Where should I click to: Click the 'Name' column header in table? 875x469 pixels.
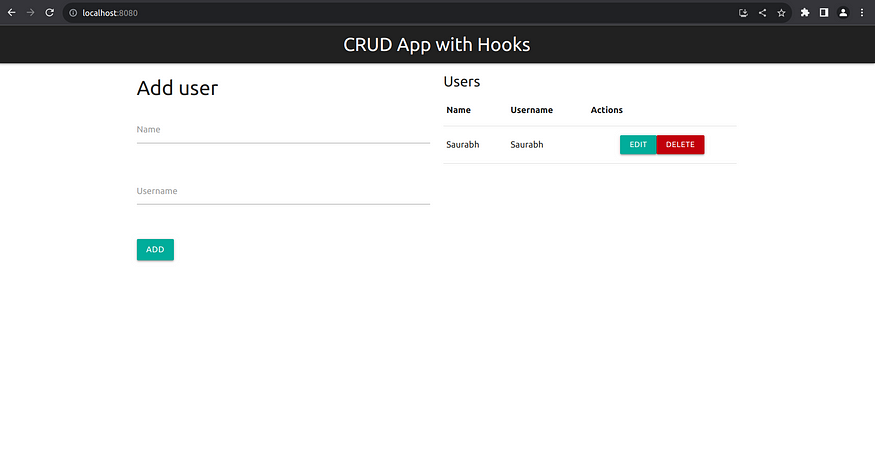pyautogui.click(x=459, y=110)
